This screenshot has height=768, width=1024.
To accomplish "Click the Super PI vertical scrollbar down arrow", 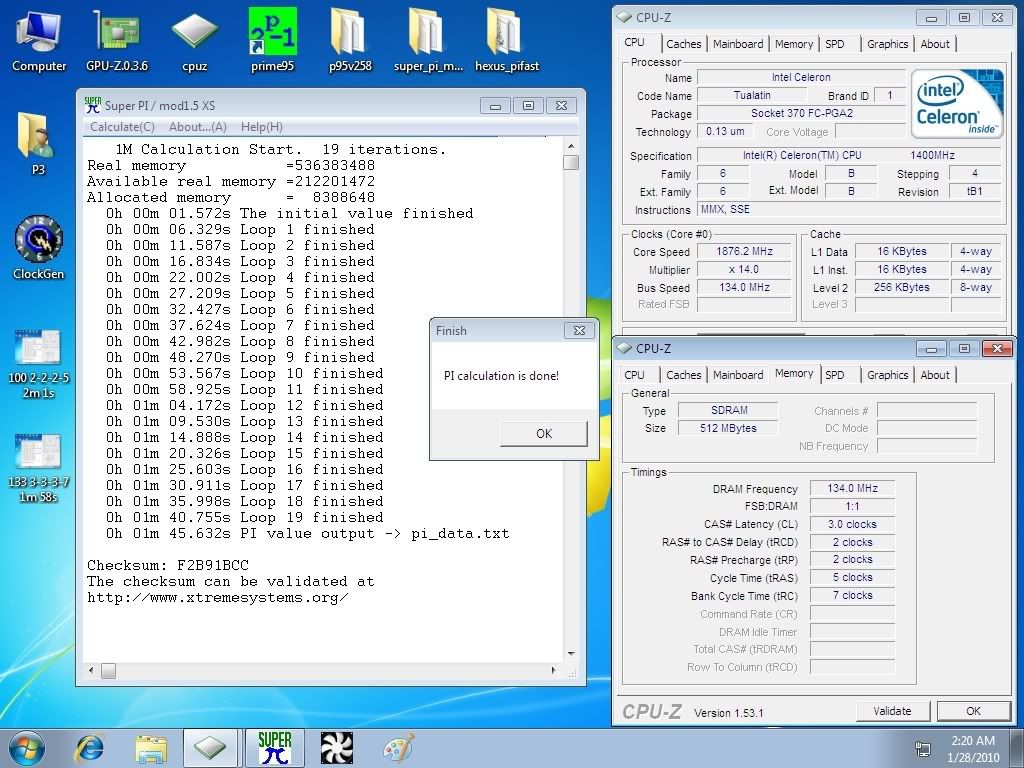I will click(571, 654).
